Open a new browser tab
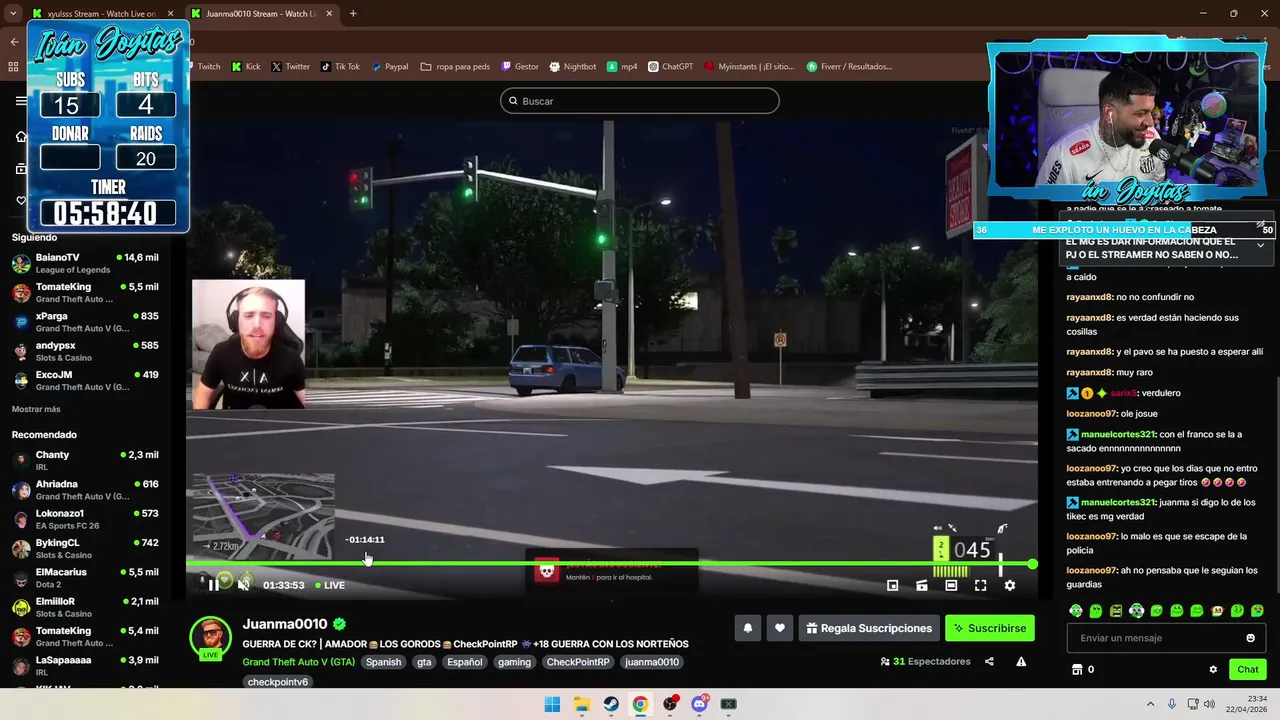1280x720 pixels. tap(353, 14)
